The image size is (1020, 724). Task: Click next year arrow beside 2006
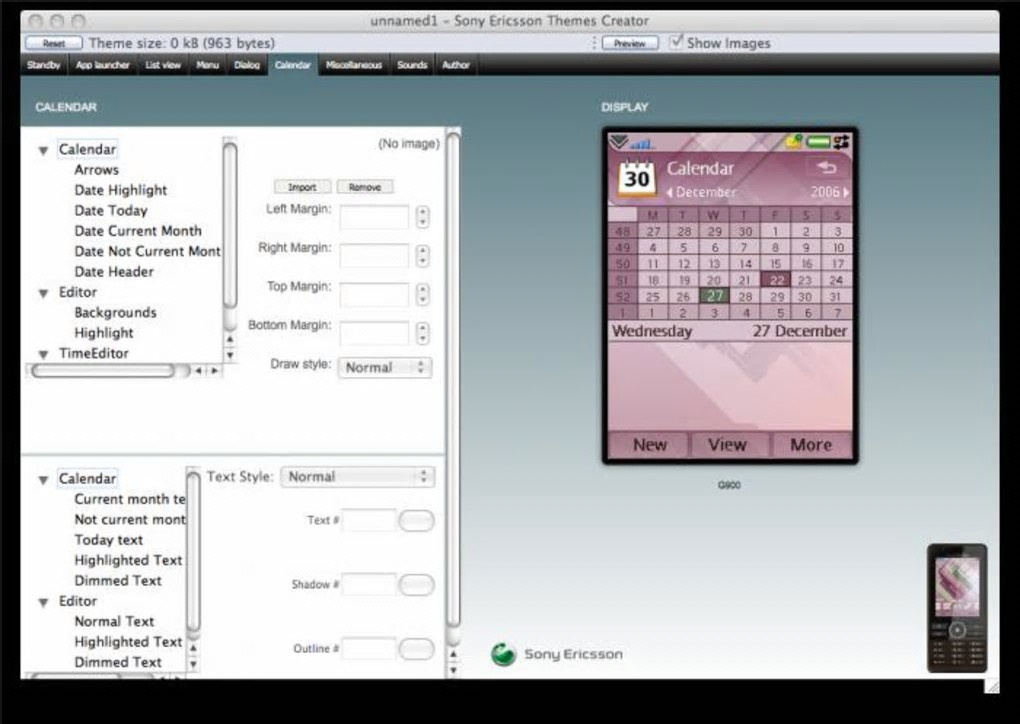coord(846,193)
